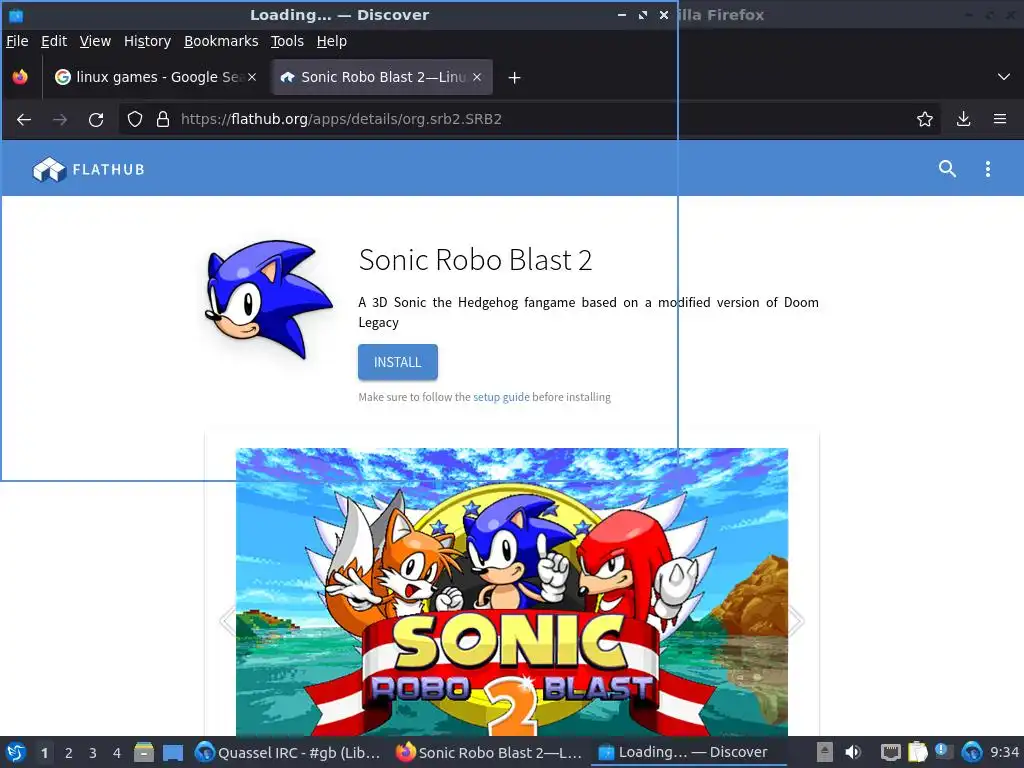
Task: Minimize the Discover window
Action: [622, 14]
